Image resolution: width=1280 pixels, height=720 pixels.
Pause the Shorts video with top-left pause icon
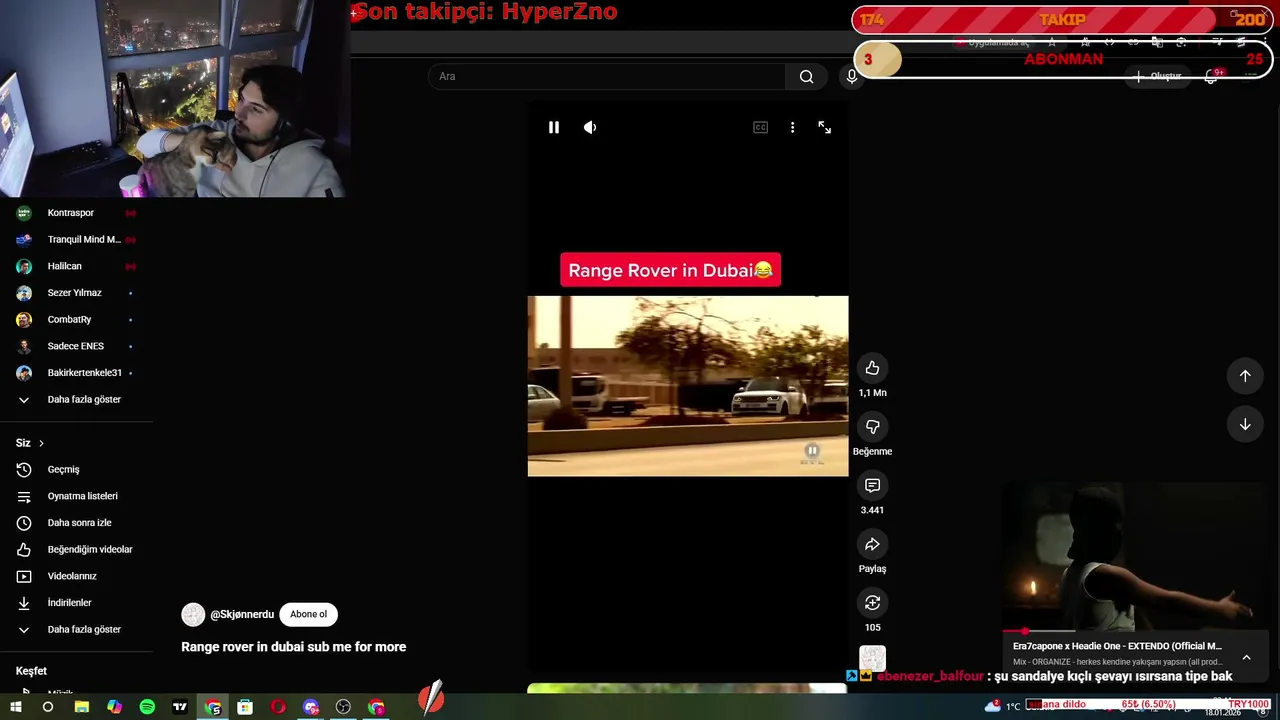[x=553, y=127]
